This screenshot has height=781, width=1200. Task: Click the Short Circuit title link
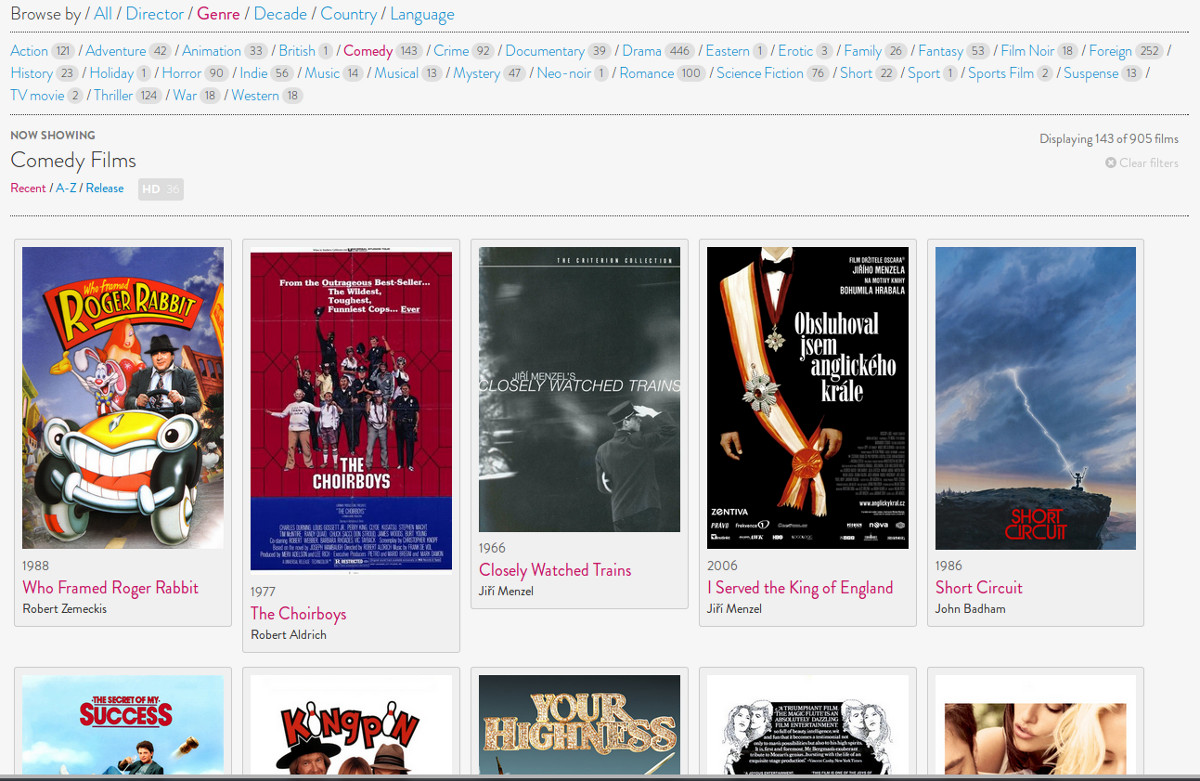coord(979,588)
